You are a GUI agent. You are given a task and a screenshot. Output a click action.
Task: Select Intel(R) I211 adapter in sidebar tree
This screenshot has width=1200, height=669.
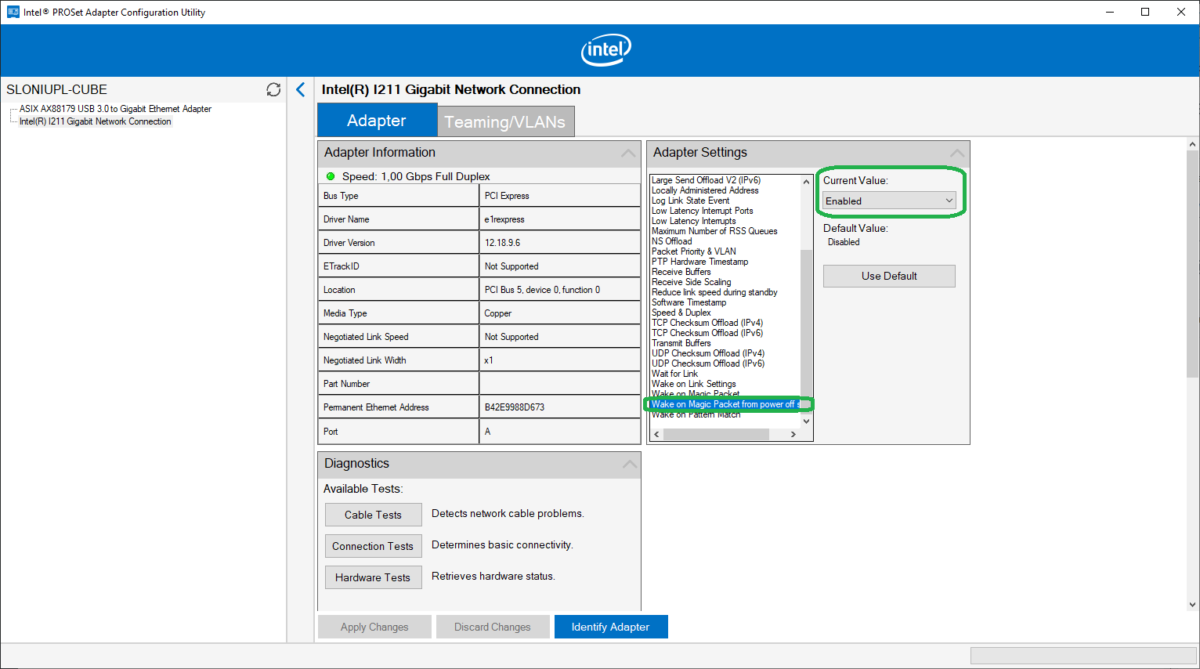(x=95, y=121)
